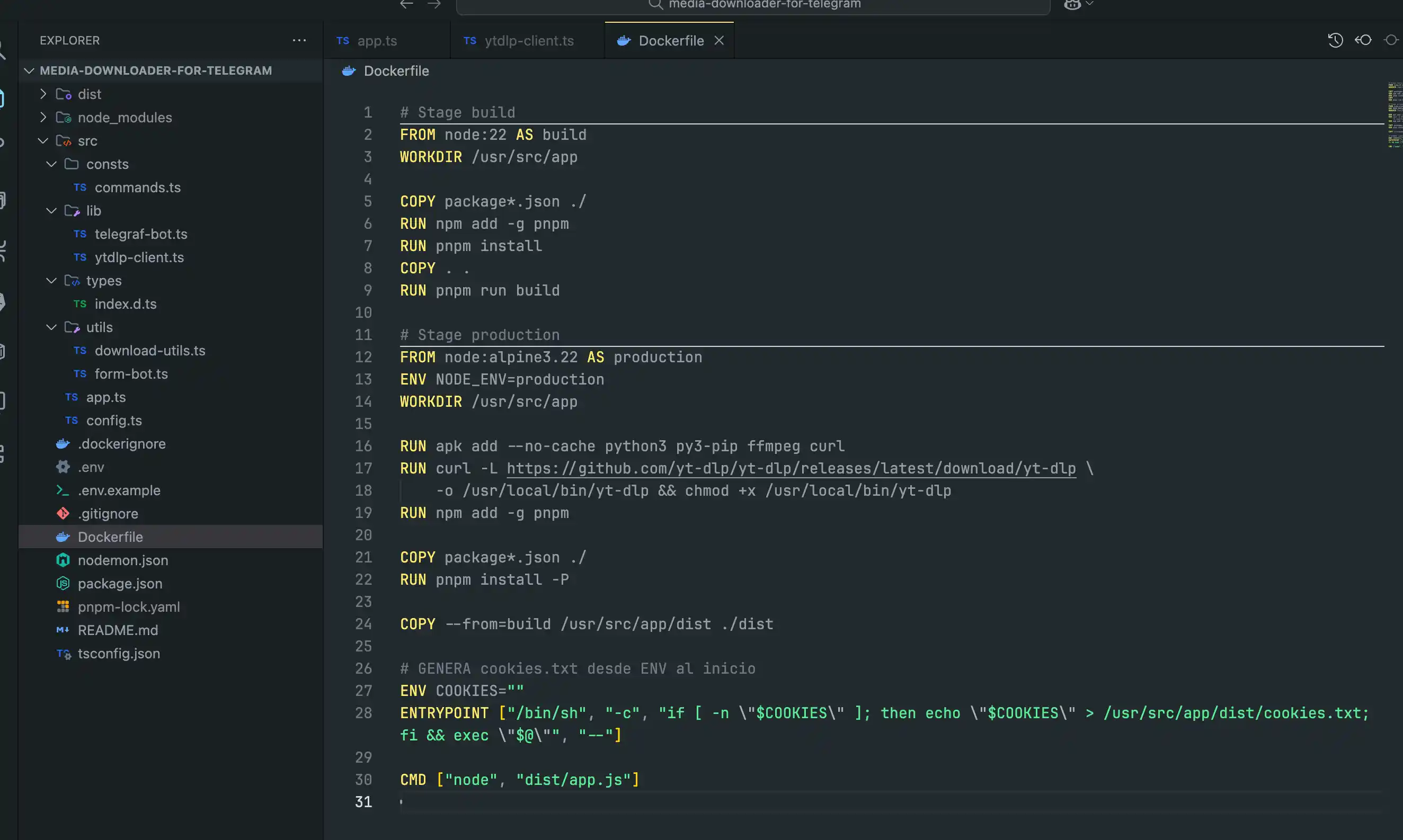
Task: Click the EXPLORER panel title
Action: pyautogui.click(x=69, y=40)
